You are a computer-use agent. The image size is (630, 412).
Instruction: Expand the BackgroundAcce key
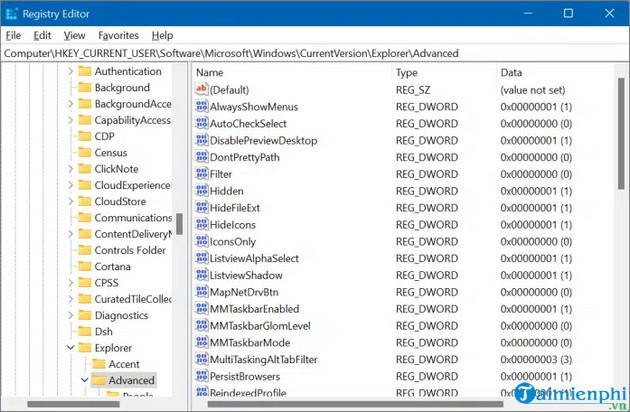click(71, 104)
